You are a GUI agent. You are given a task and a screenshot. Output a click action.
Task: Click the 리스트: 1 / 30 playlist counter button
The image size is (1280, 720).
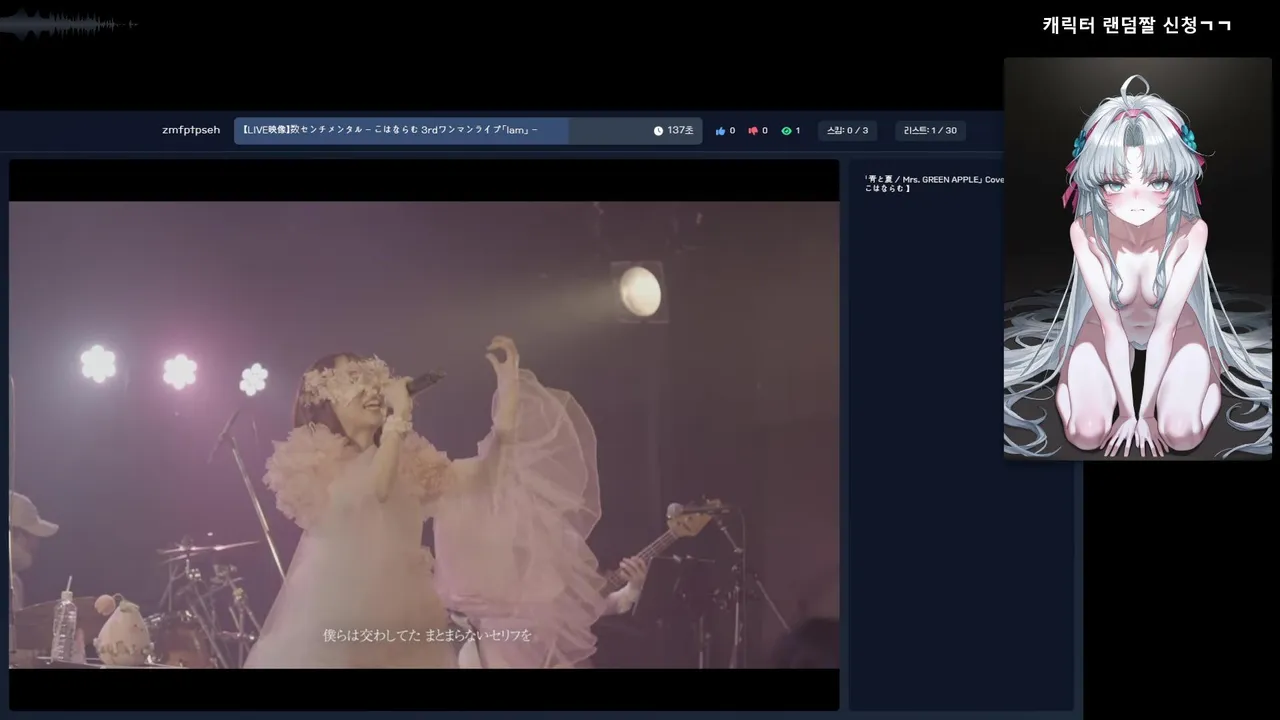click(930, 131)
